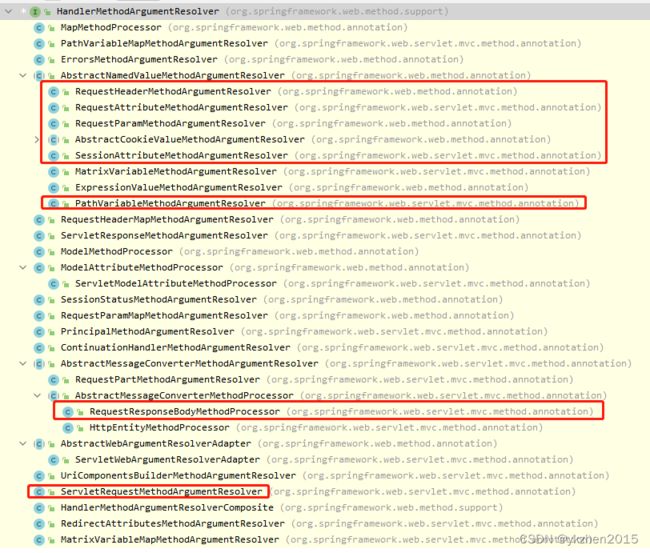Select HttpEntityMethodProcessor class name
Image resolution: width=650 pixels, height=553 pixels.
pyautogui.click(x=160, y=427)
